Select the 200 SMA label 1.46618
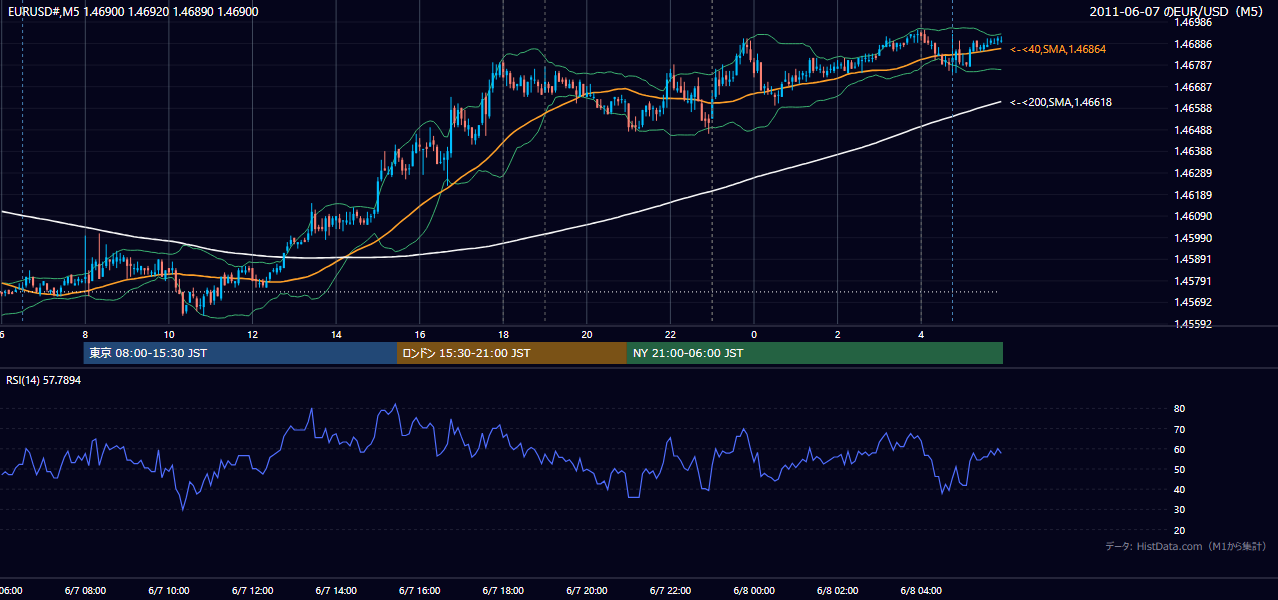 click(x=1060, y=102)
